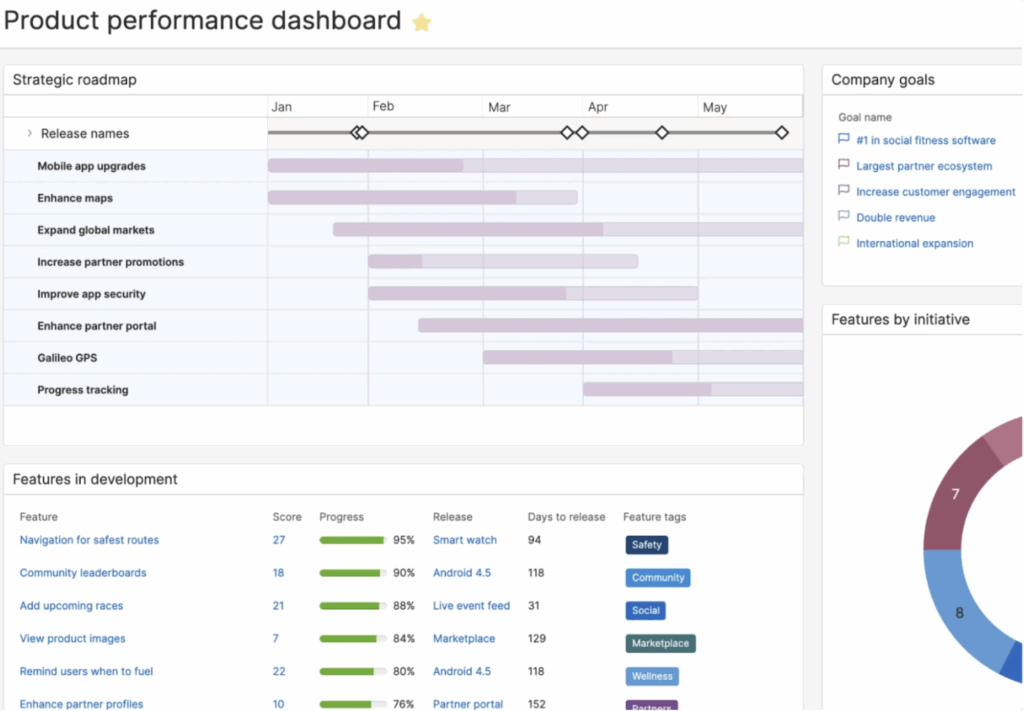The width and height of the screenshot is (1024, 711).
Task: Select the 'Safety' feature tag
Action: click(x=646, y=545)
